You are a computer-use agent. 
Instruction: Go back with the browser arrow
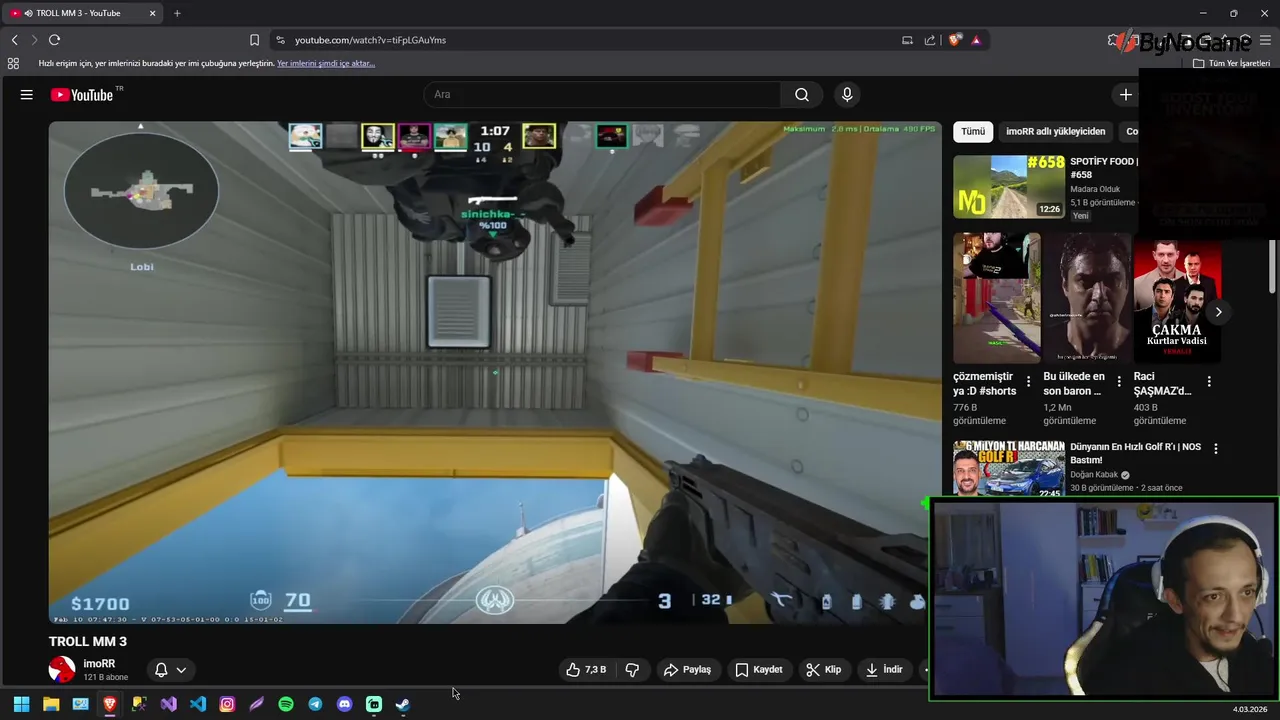(x=14, y=40)
